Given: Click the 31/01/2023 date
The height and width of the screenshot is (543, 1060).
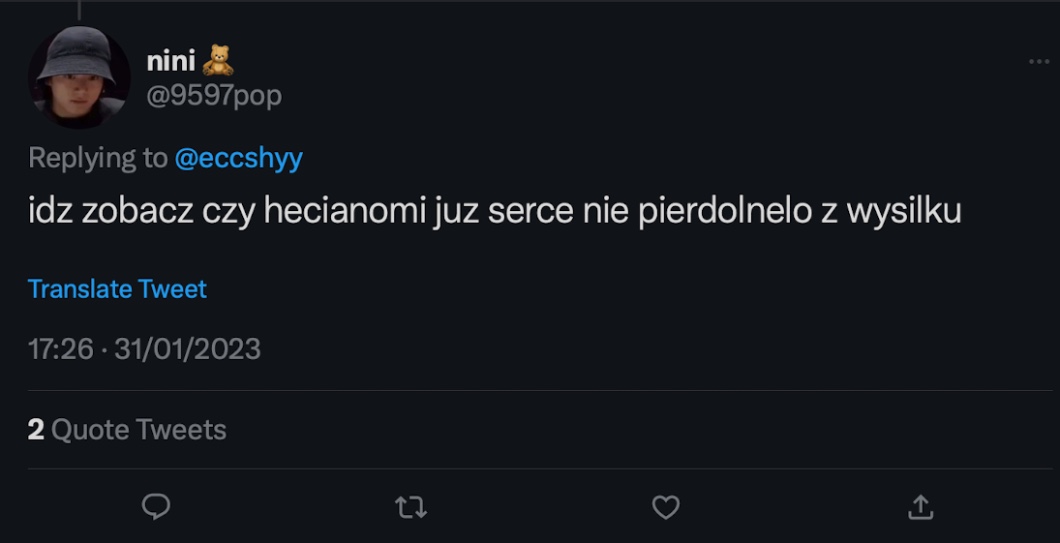Looking at the screenshot, I should coord(187,349).
